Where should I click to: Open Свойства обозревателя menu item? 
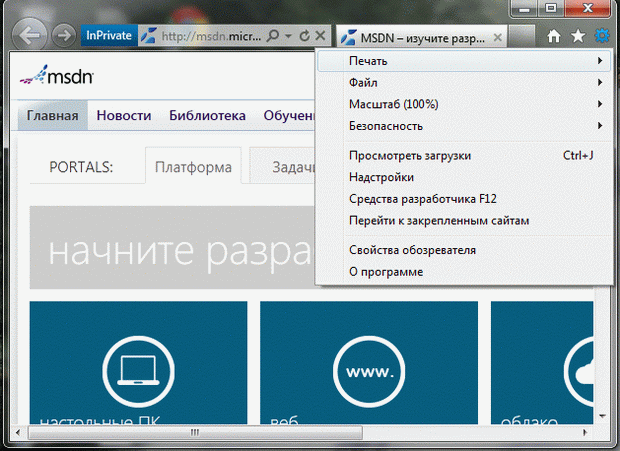[464, 250]
